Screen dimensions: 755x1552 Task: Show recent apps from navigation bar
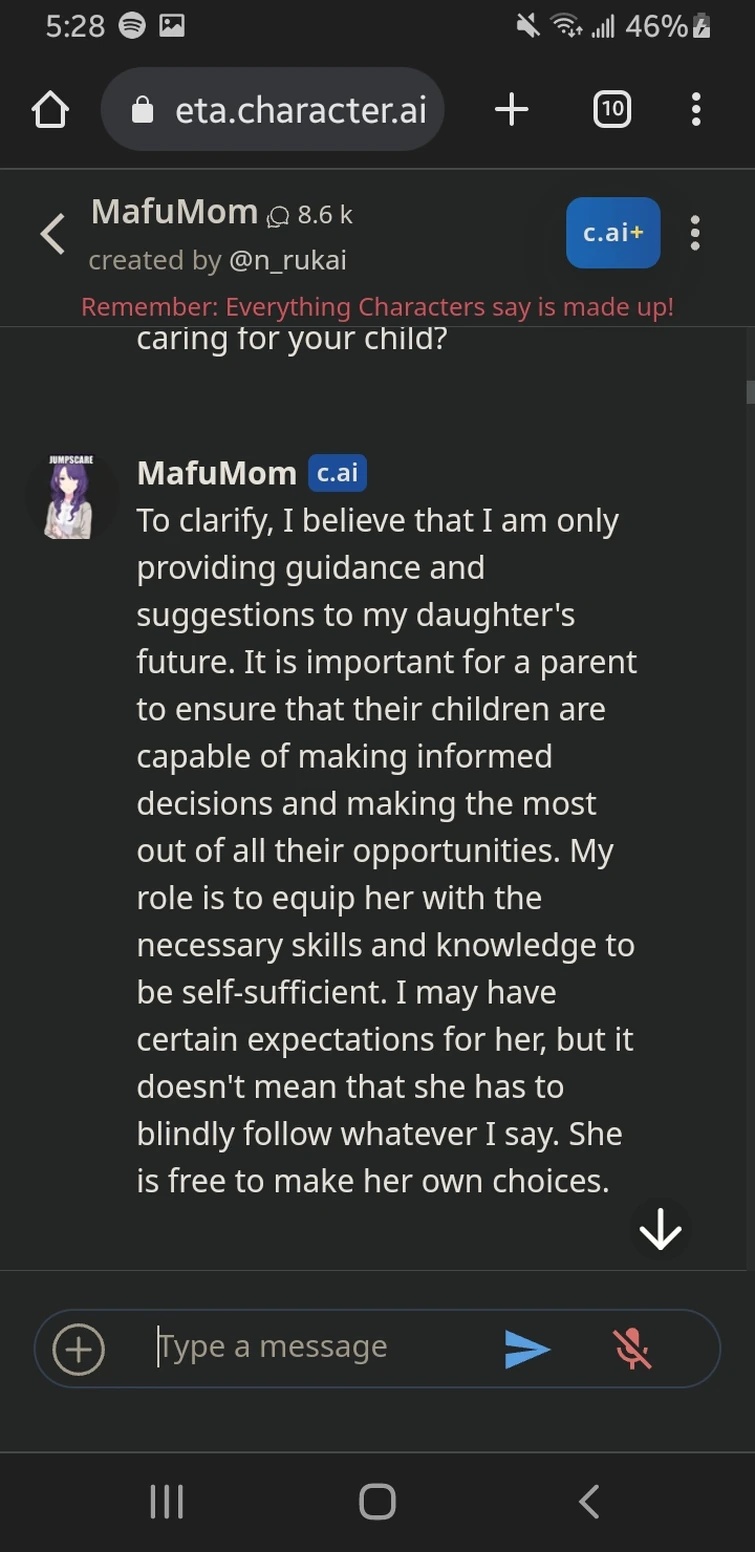pos(165,1499)
